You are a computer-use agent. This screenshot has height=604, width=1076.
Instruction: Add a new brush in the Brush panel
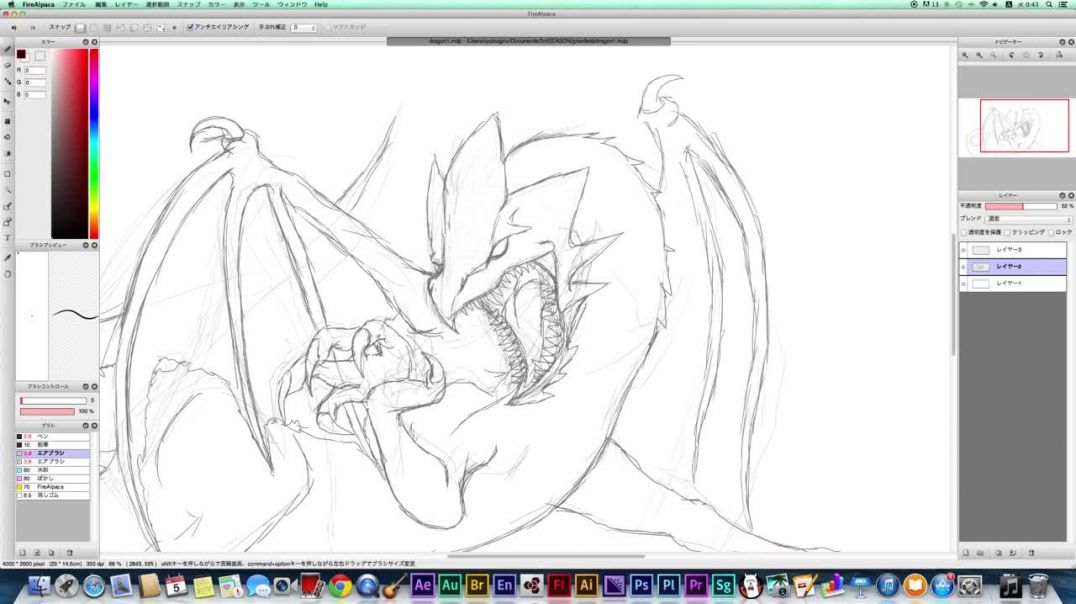point(23,553)
